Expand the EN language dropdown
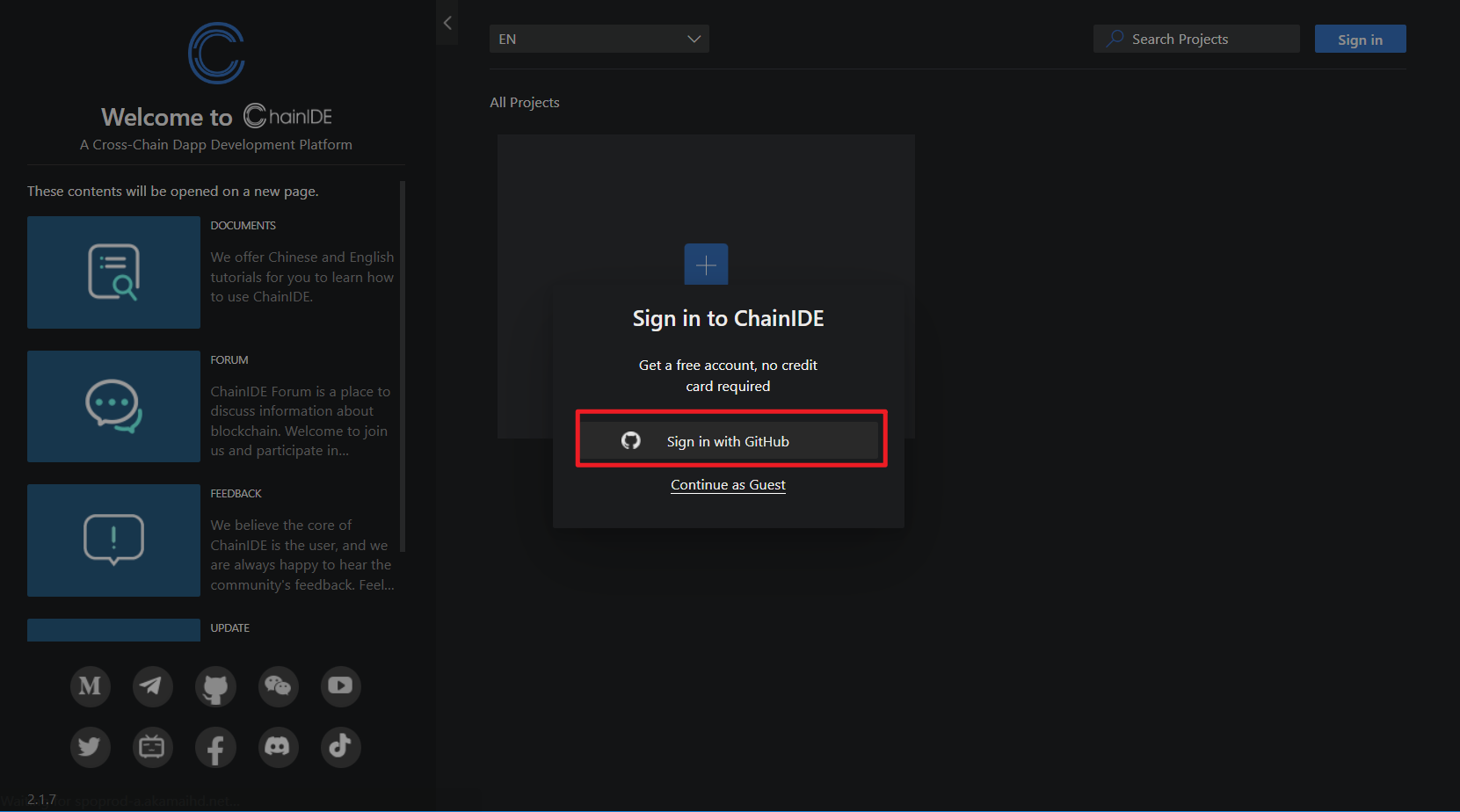This screenshot has width=1460, height=812. (599, 39)
